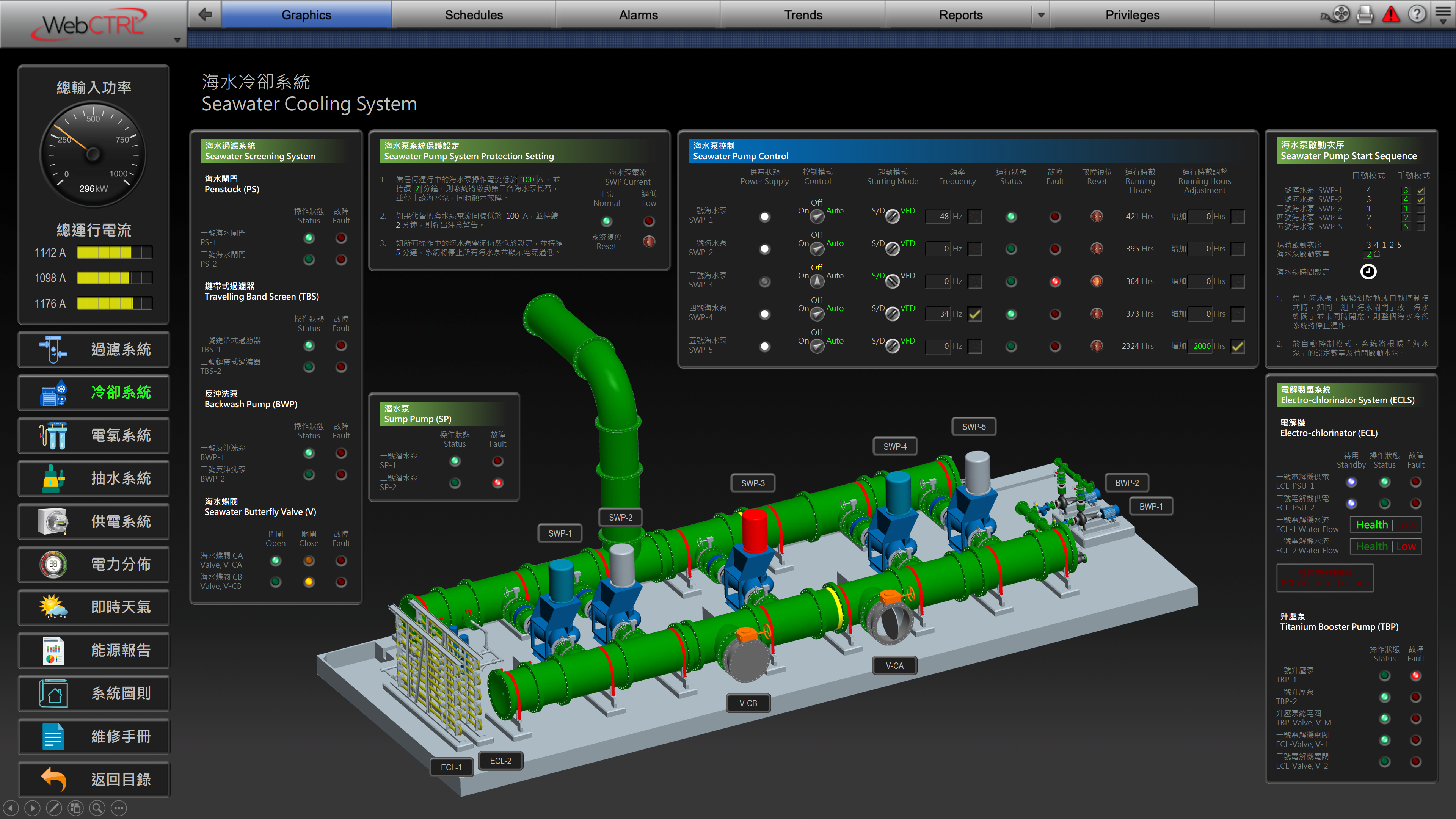Image resolution: width=1456 pixels, height=819 pixels.
Task: Check the SWP-1 frequency checkbox
Action: (975, 217)
